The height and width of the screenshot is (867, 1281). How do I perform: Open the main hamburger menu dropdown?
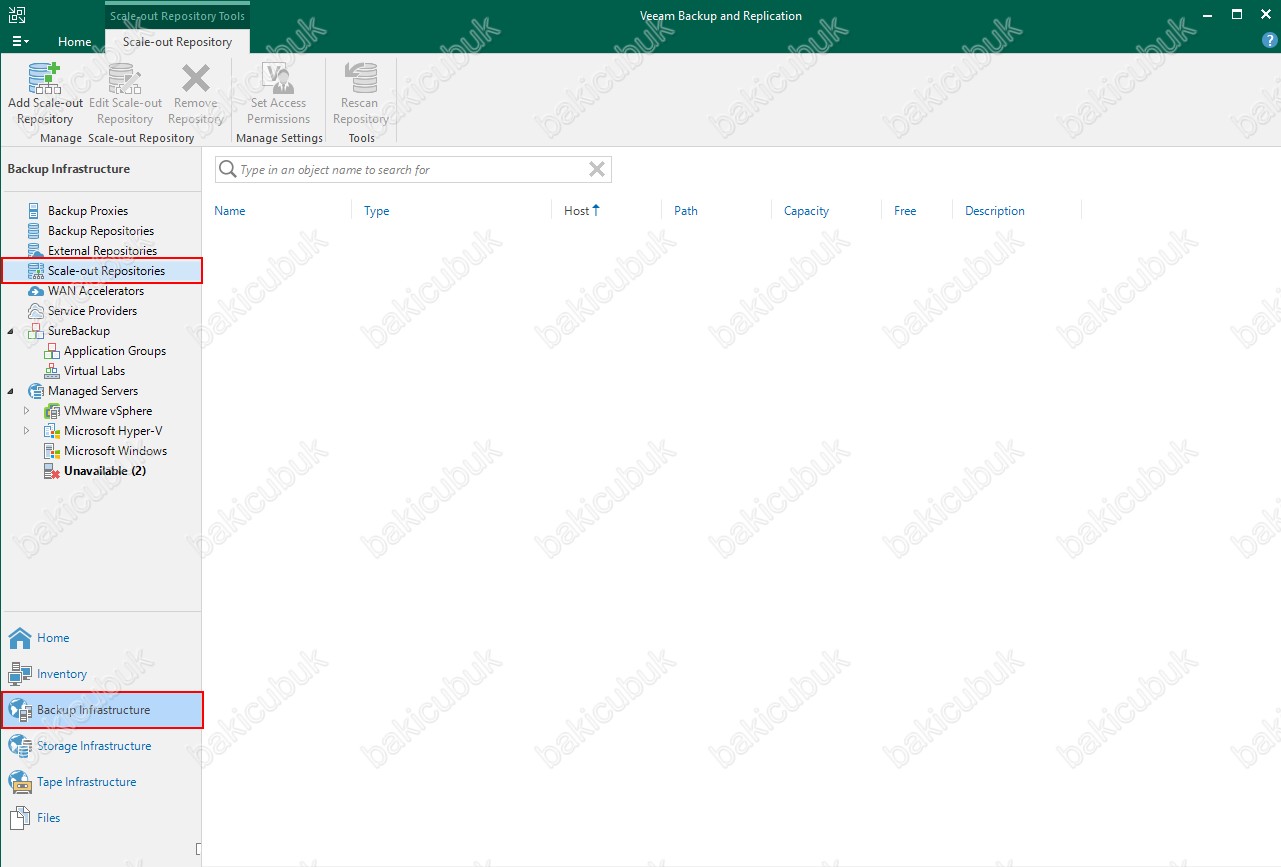coord(20,41)
